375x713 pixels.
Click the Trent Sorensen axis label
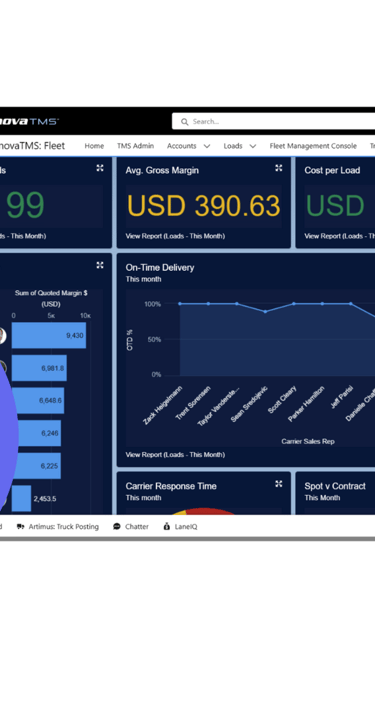[x=193, y=403]
